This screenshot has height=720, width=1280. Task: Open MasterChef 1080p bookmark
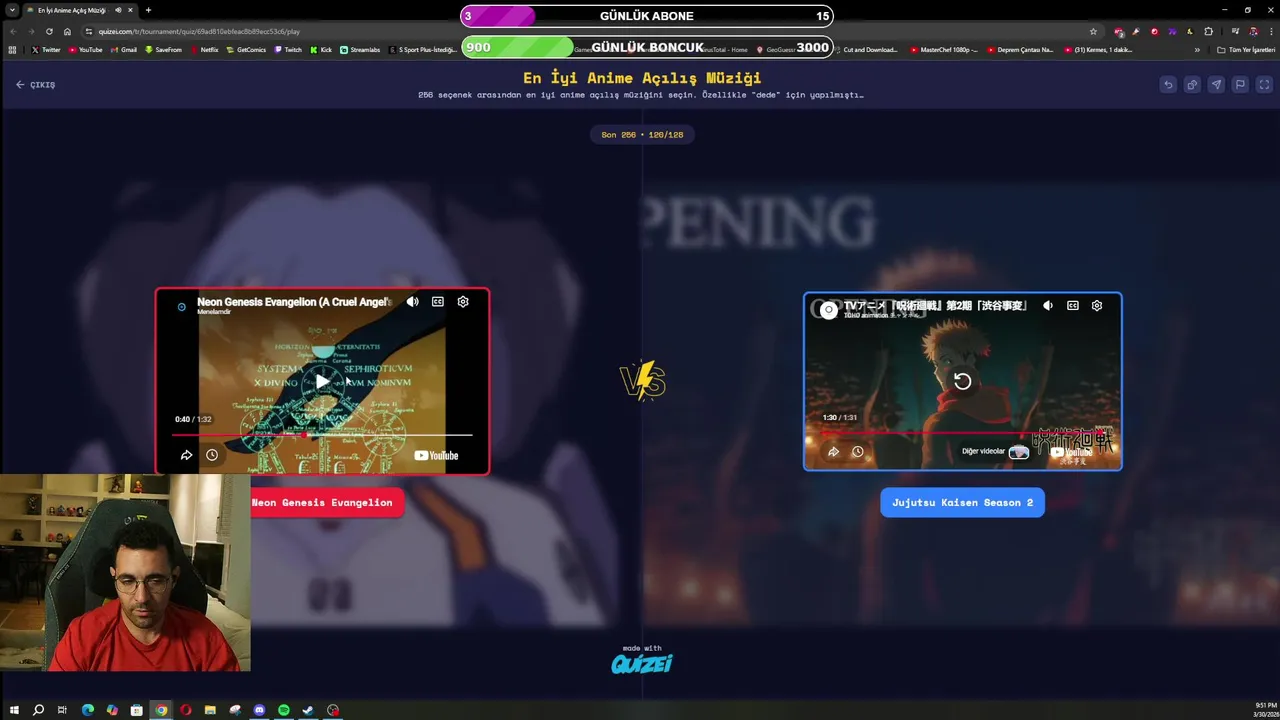click(944, 50)
